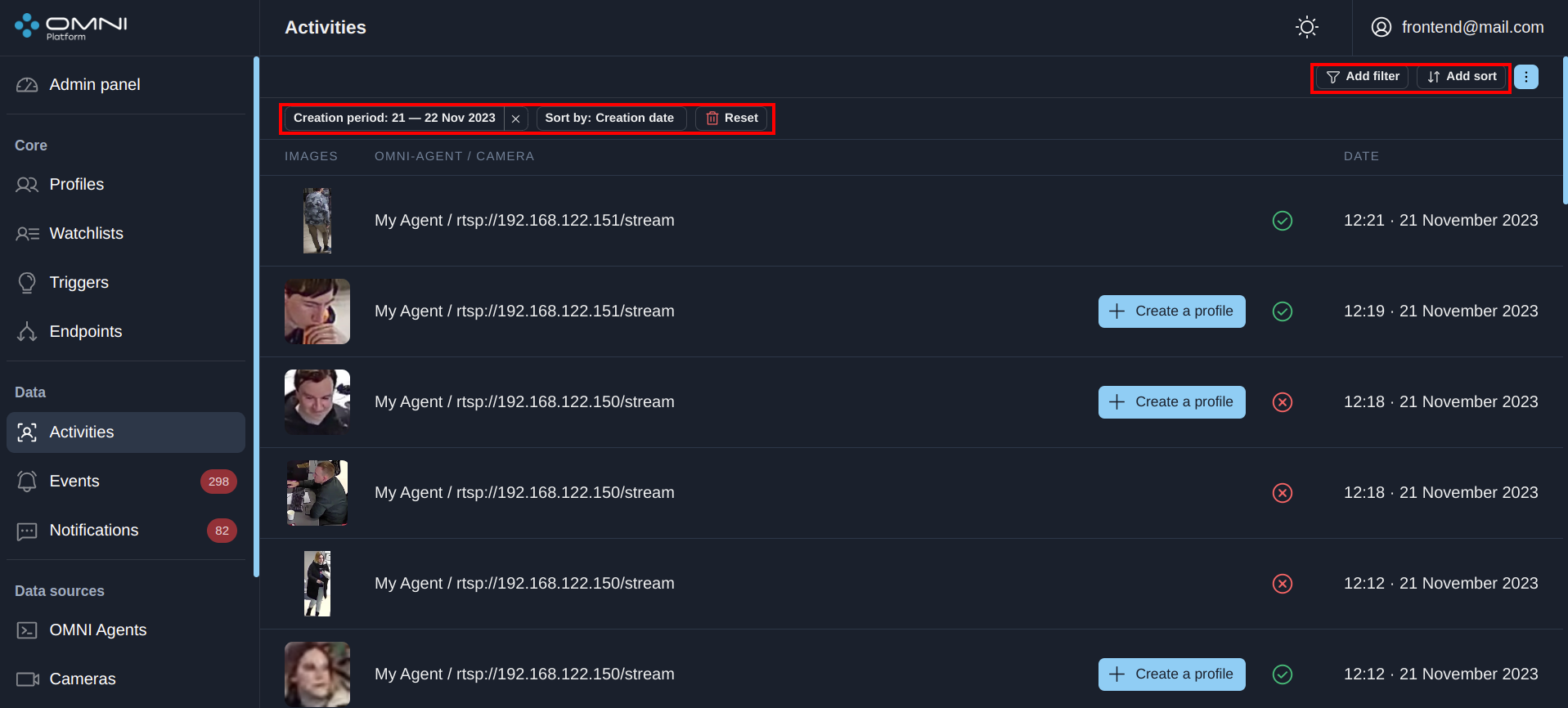The image size is (1568, 708).
Task: Create a profile for the 12:19 activity
Action: point(1171,311)
